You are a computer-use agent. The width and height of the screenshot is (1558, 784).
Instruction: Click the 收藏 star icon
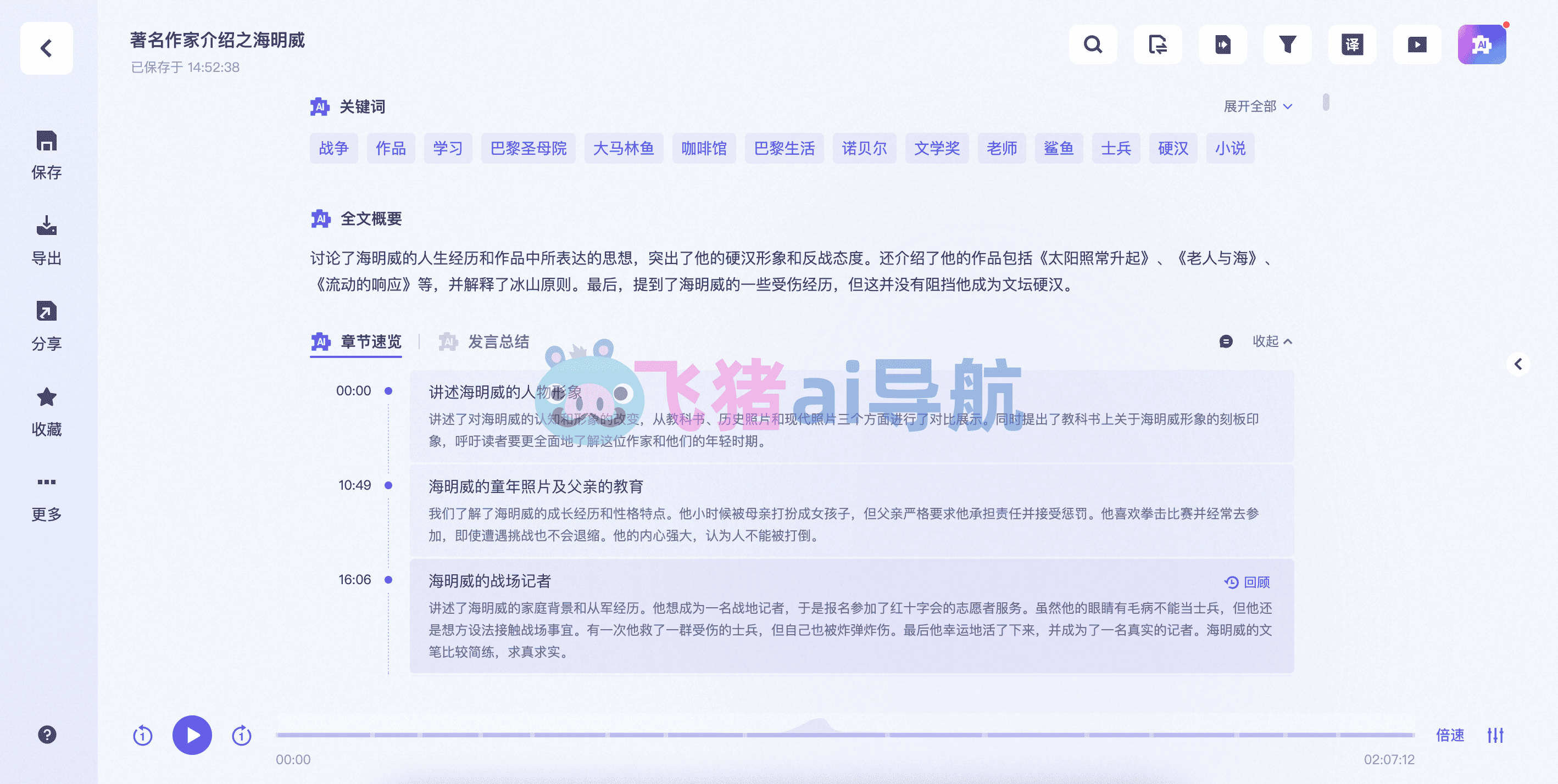(x=47, y=397)
